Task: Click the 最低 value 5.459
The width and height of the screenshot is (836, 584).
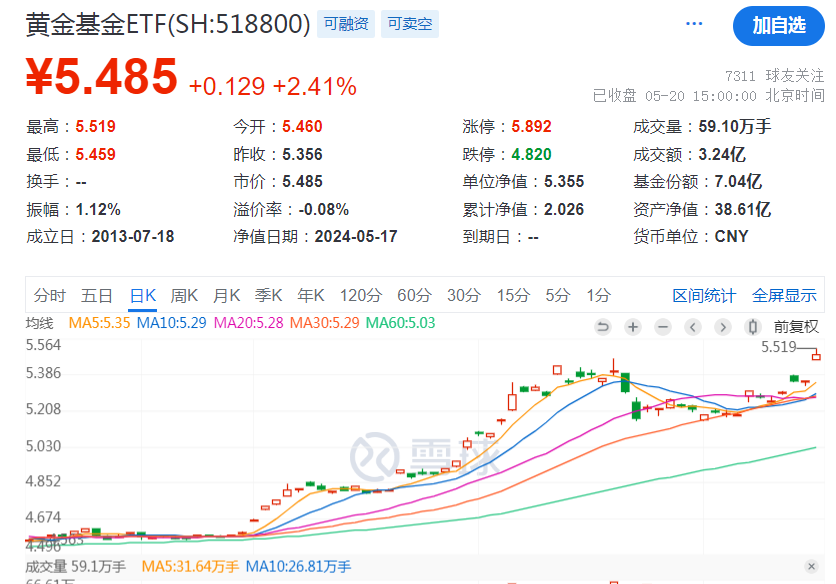Action: point(95,154)
